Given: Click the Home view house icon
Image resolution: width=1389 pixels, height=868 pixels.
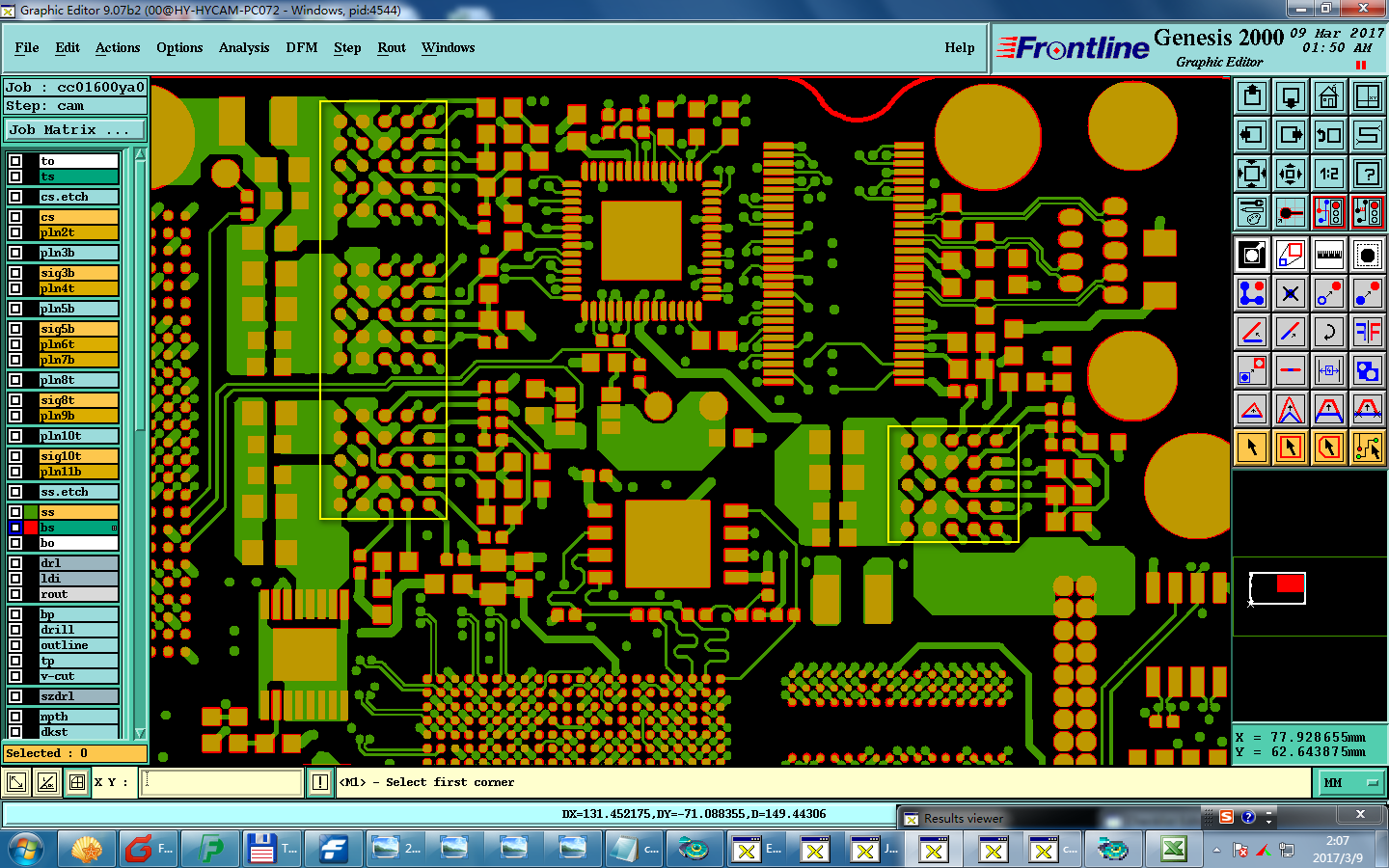Looking at the screenshot, I should [1328, 96].
